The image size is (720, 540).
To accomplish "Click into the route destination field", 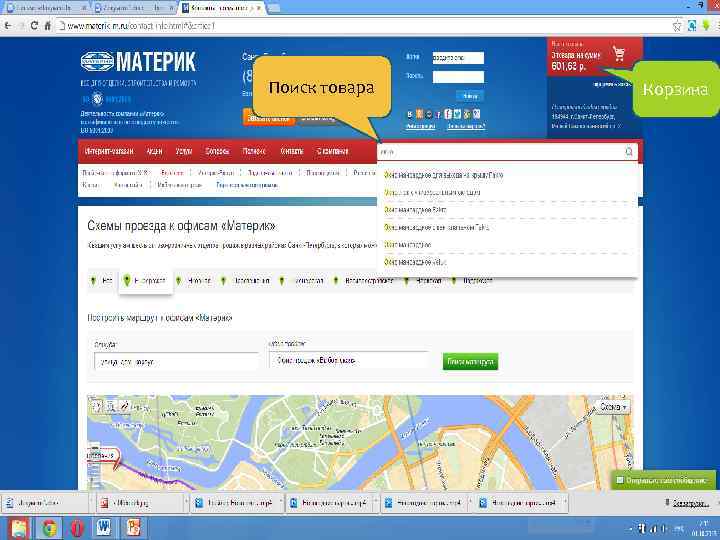I will [x=349, y=360].
